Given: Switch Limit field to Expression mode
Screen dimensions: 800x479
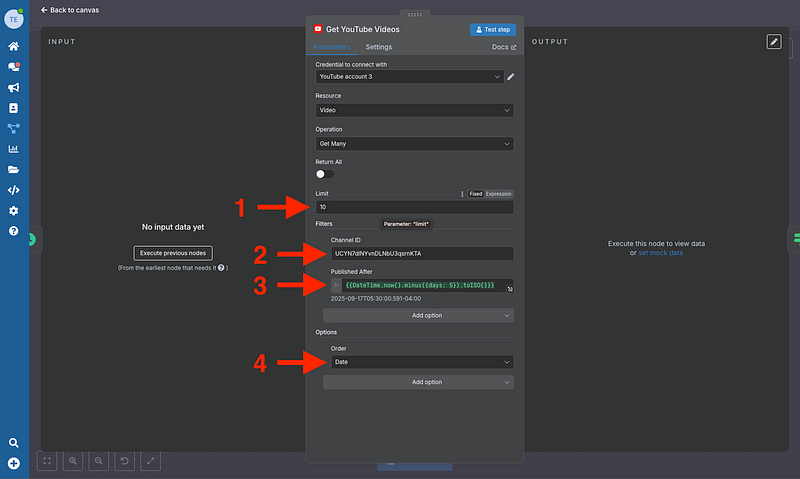Looking at the screenshot, I should (499, 194).
